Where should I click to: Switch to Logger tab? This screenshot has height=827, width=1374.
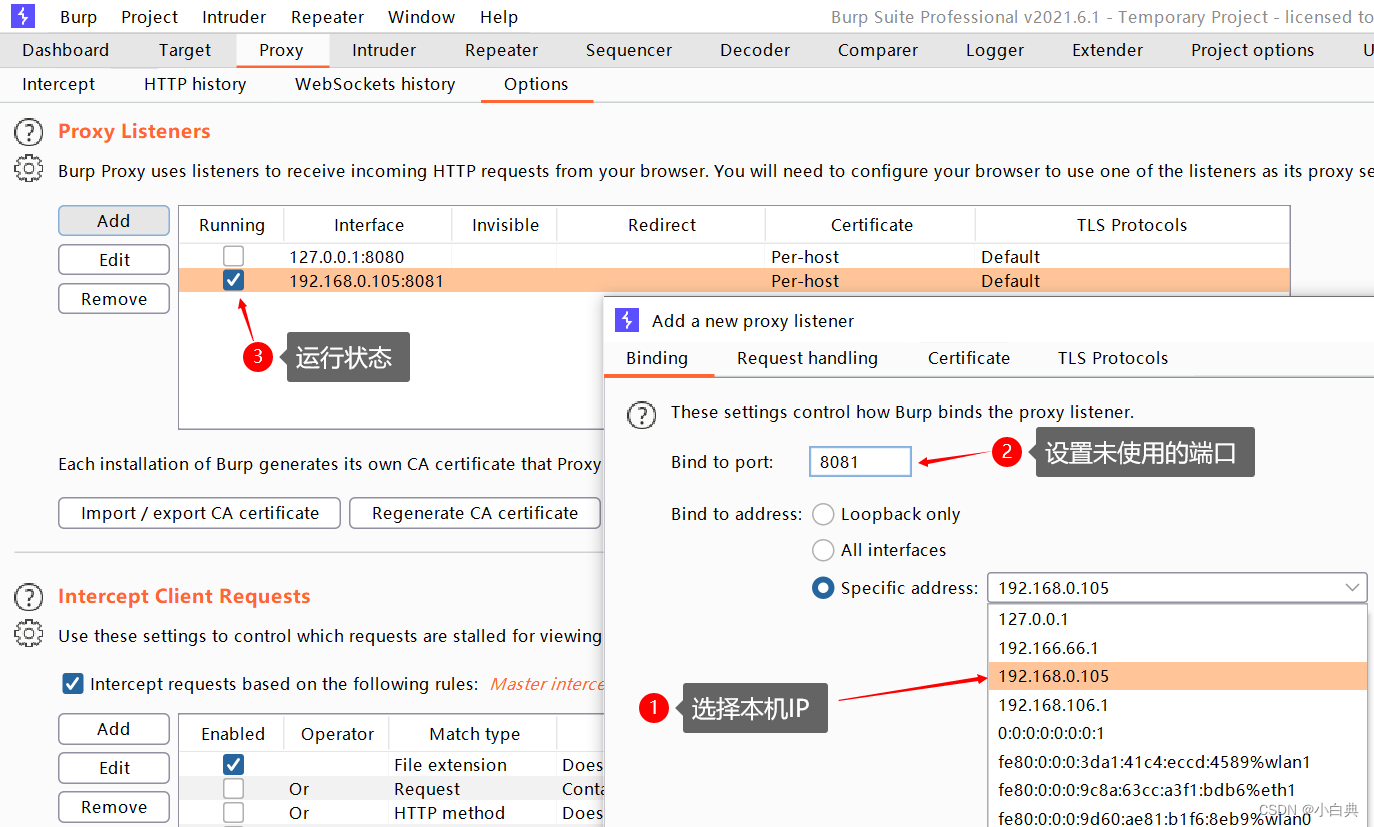point(995,50)
